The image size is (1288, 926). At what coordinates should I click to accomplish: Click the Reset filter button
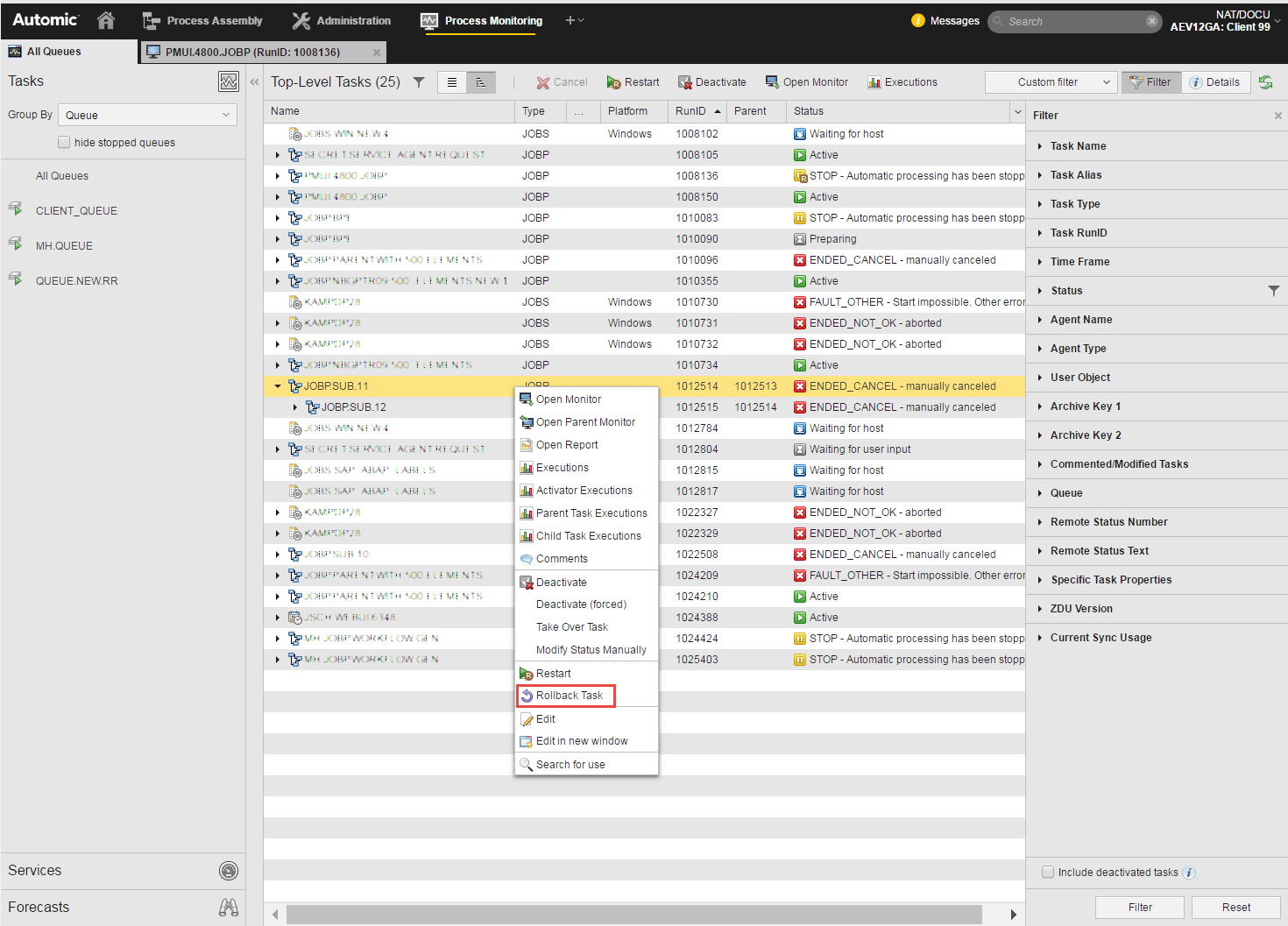point(1235,908)
